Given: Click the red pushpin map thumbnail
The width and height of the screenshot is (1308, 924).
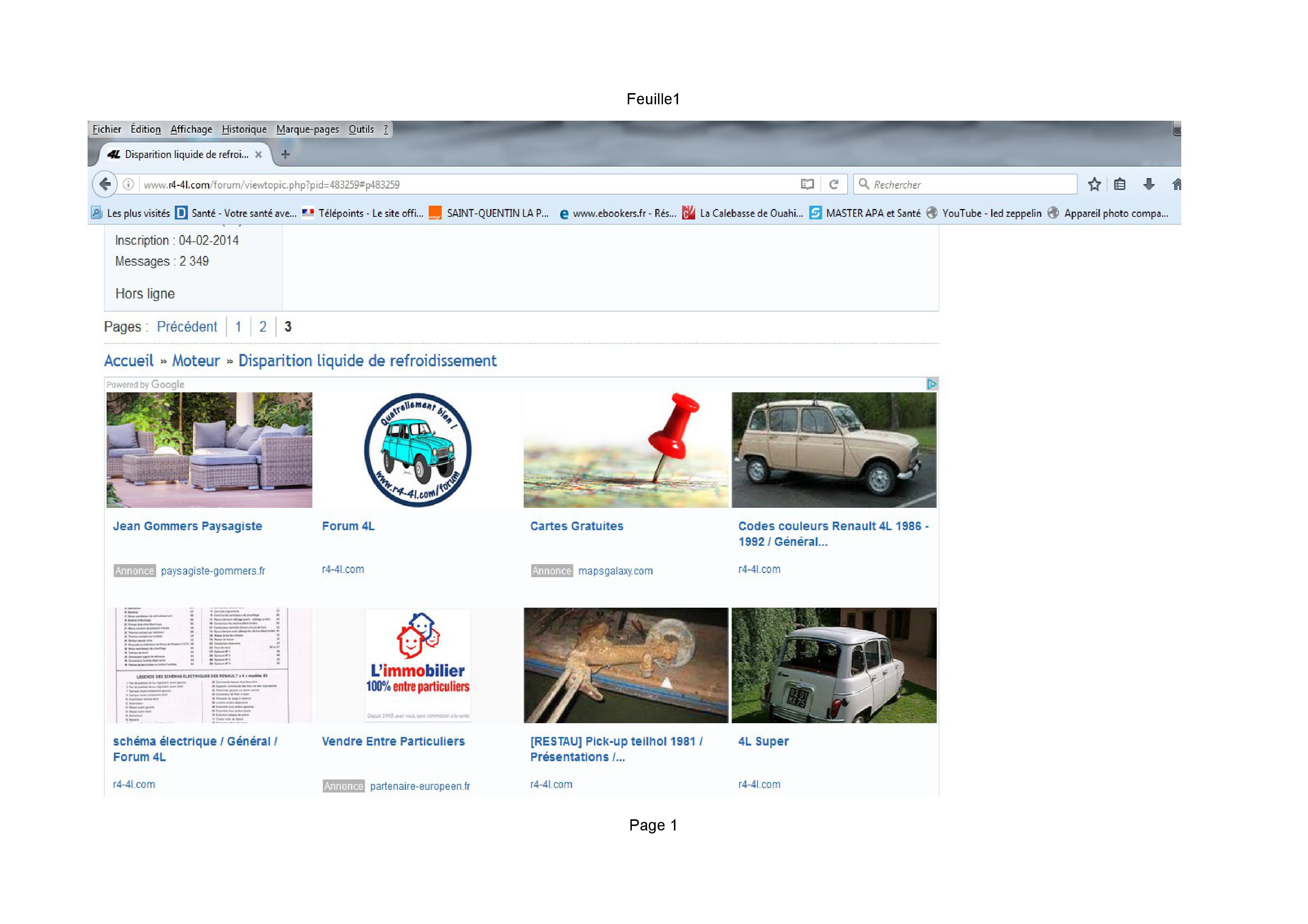Looking at the screenshot, I should tap(626, 450).
